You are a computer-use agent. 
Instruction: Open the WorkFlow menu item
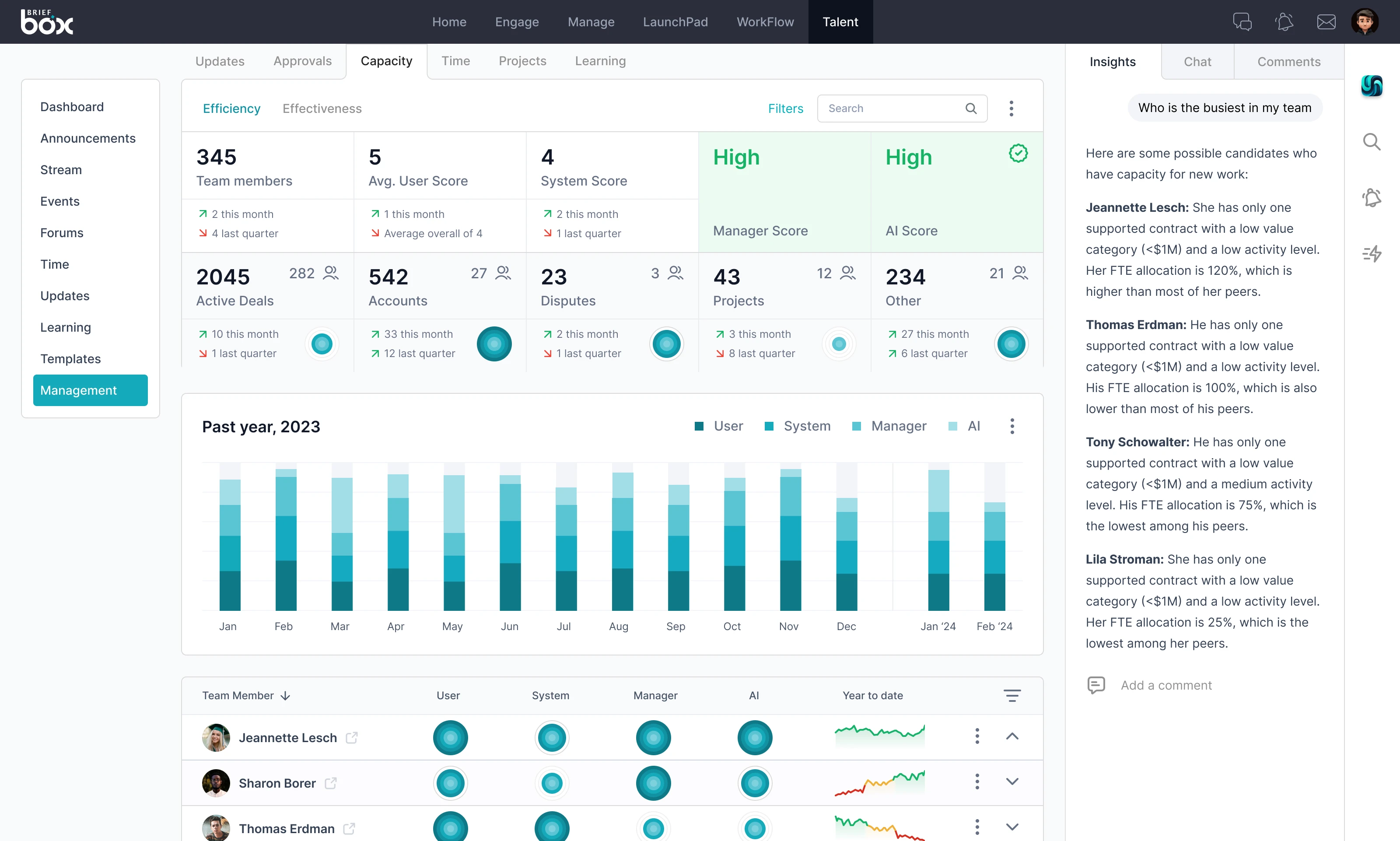[765, 22]
